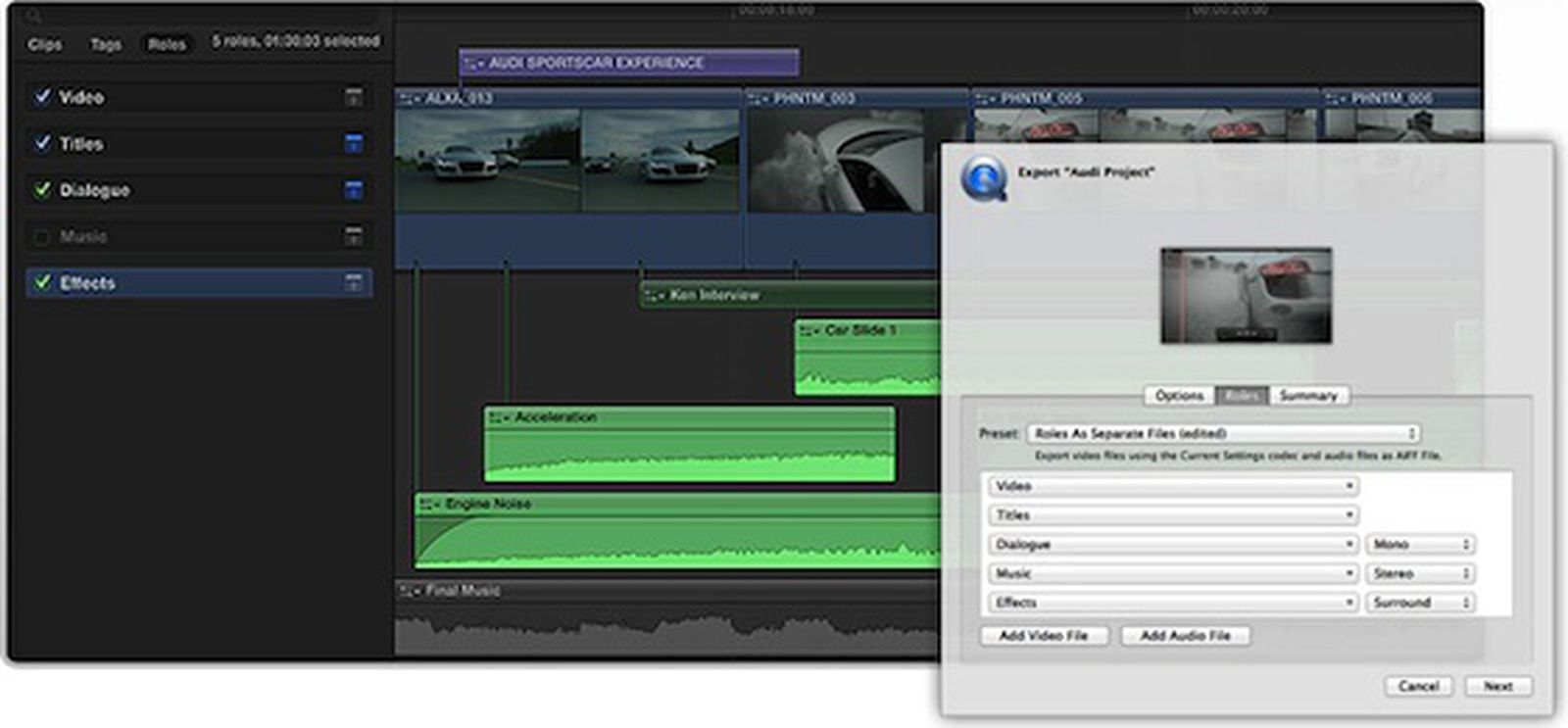Select the PHNTM_005 video clip thumbnail

pyautogui.click(x=1144, y=127)
